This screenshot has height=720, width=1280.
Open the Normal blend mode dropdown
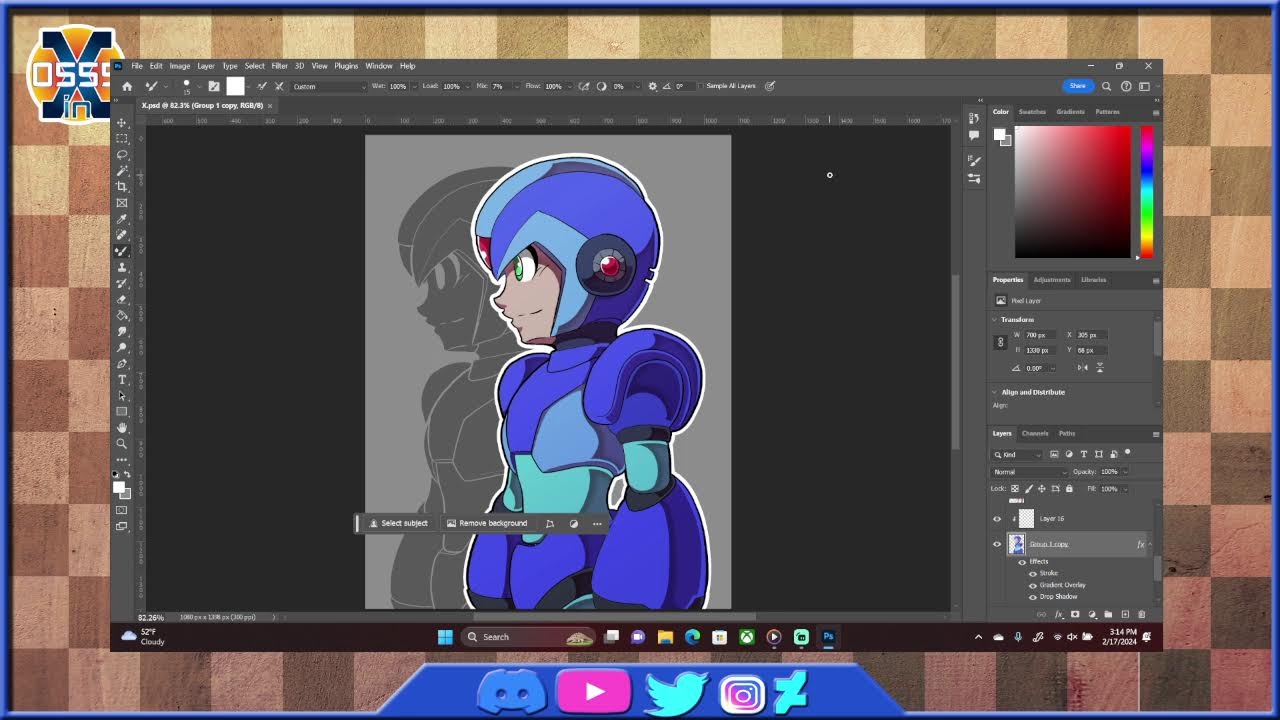[1029, 472]
